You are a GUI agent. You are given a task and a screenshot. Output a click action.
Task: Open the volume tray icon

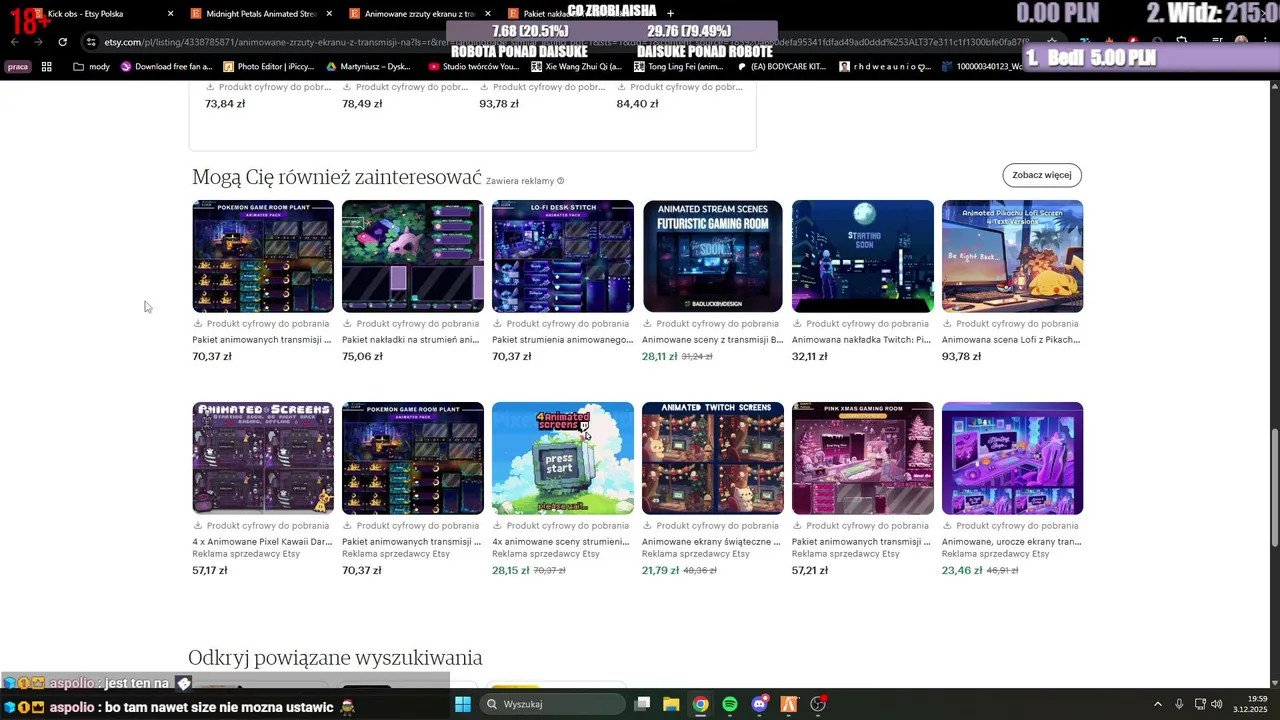1217,704
